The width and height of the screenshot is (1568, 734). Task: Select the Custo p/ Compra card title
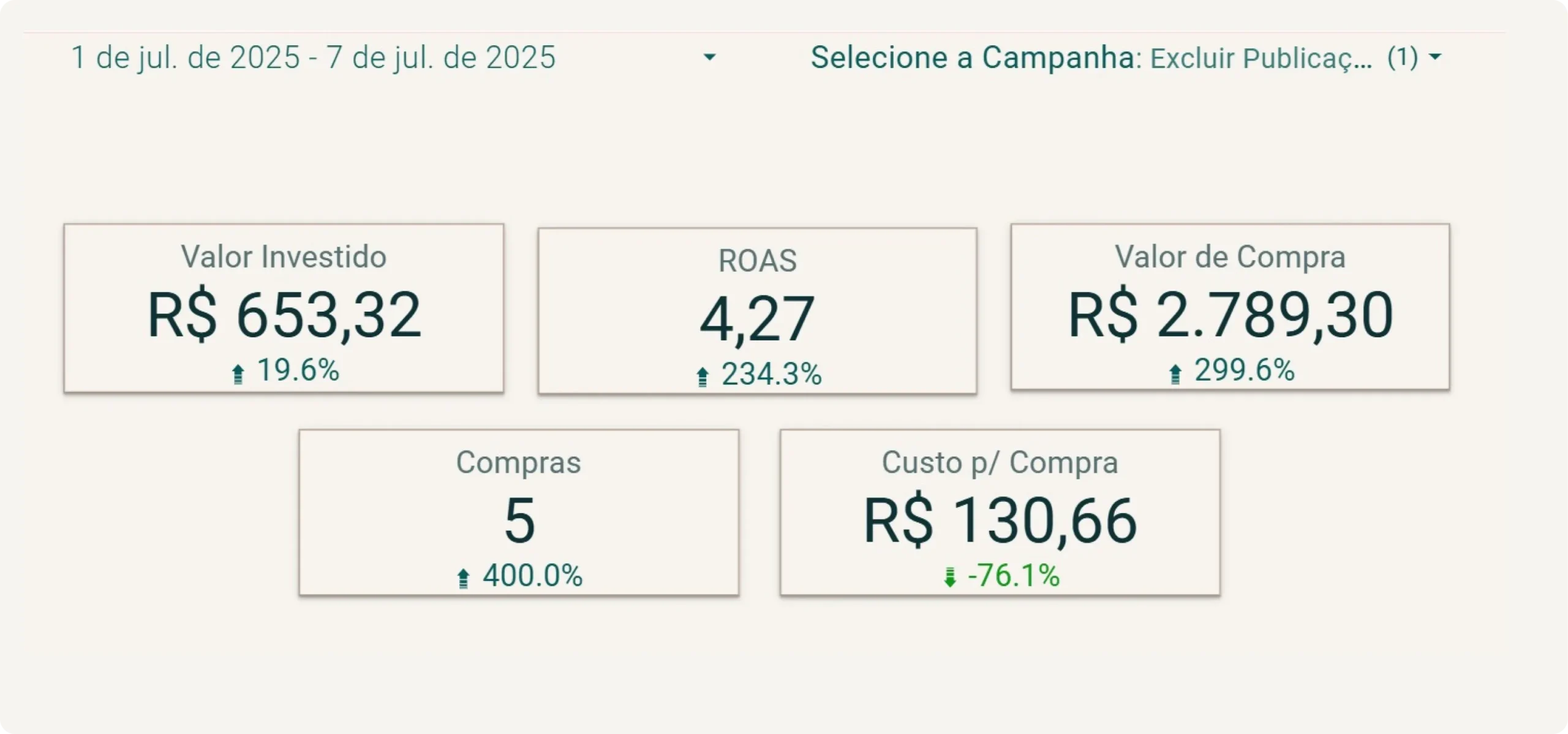click(1000, 462)
